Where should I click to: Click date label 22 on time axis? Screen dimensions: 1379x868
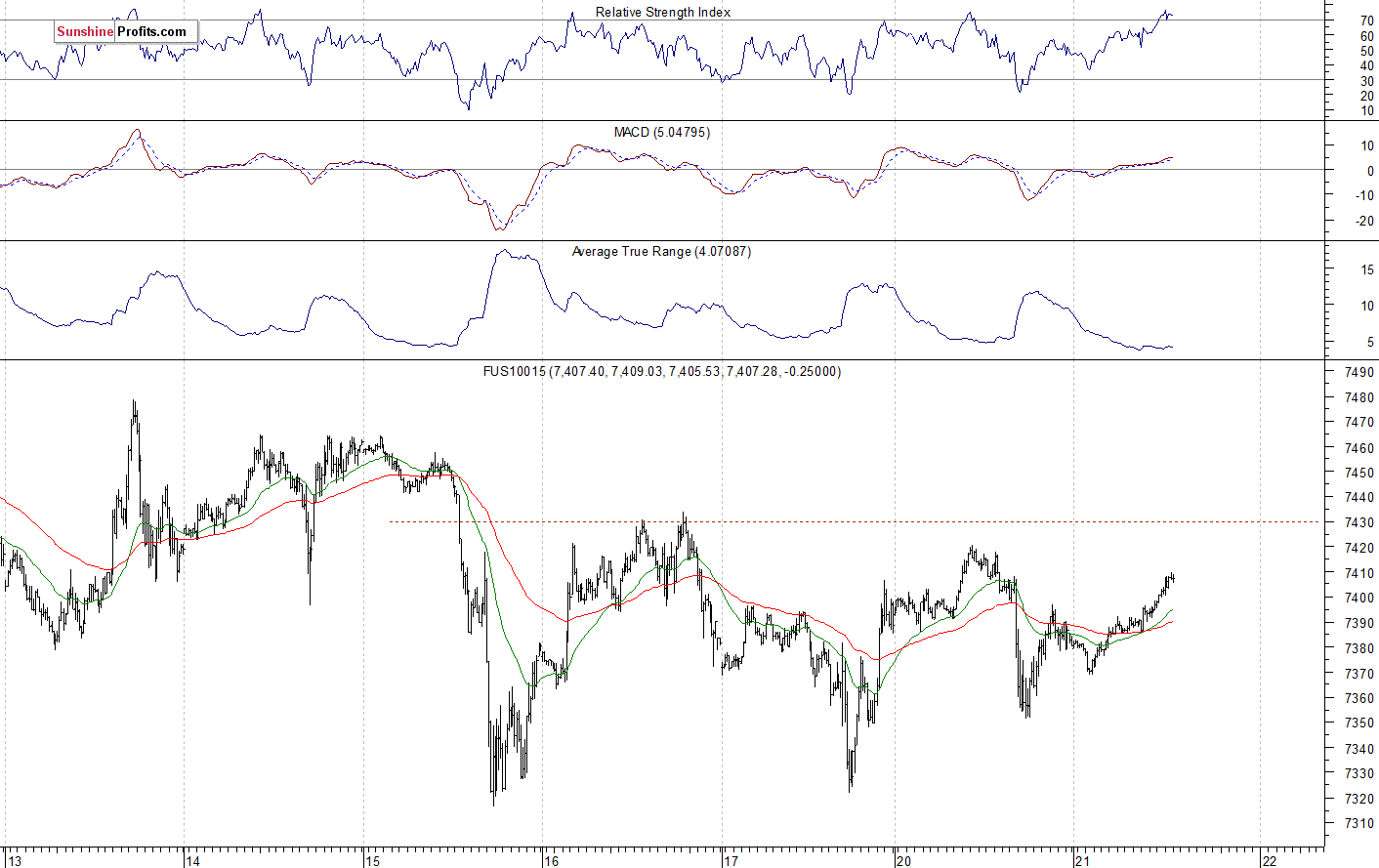point(1269,861)
